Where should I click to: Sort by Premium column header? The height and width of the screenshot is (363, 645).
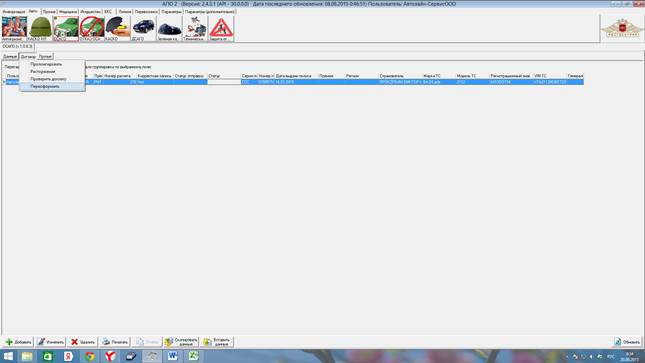point(332,76)
